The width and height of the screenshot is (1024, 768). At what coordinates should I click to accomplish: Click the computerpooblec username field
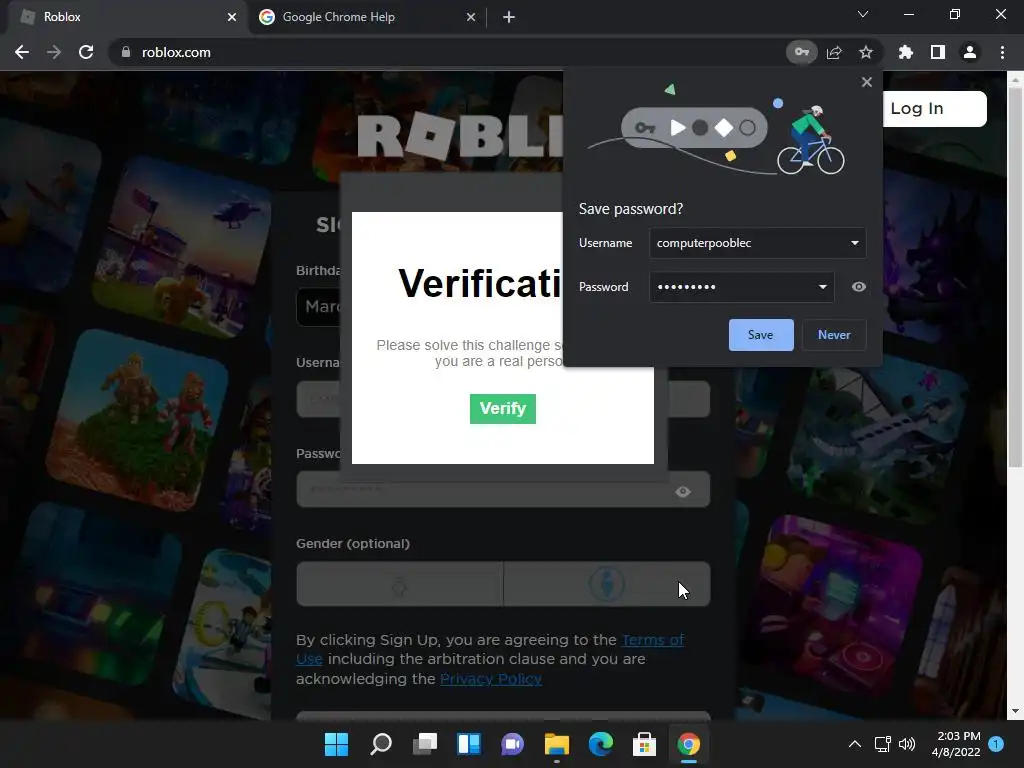[758, 243]
